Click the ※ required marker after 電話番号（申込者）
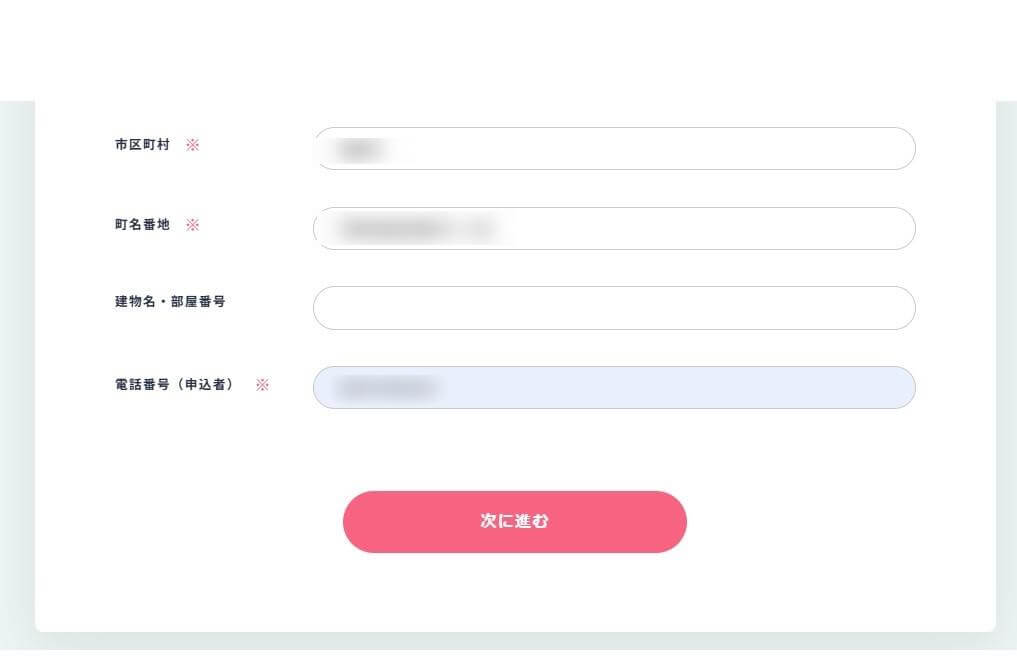 tap(262, 385)
